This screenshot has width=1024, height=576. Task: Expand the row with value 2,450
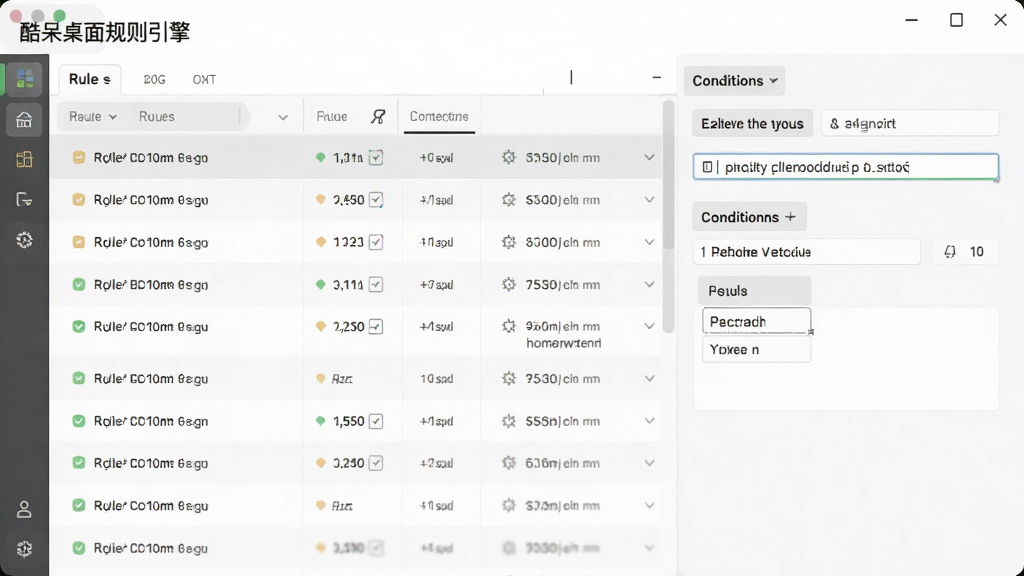click(649, 200)
